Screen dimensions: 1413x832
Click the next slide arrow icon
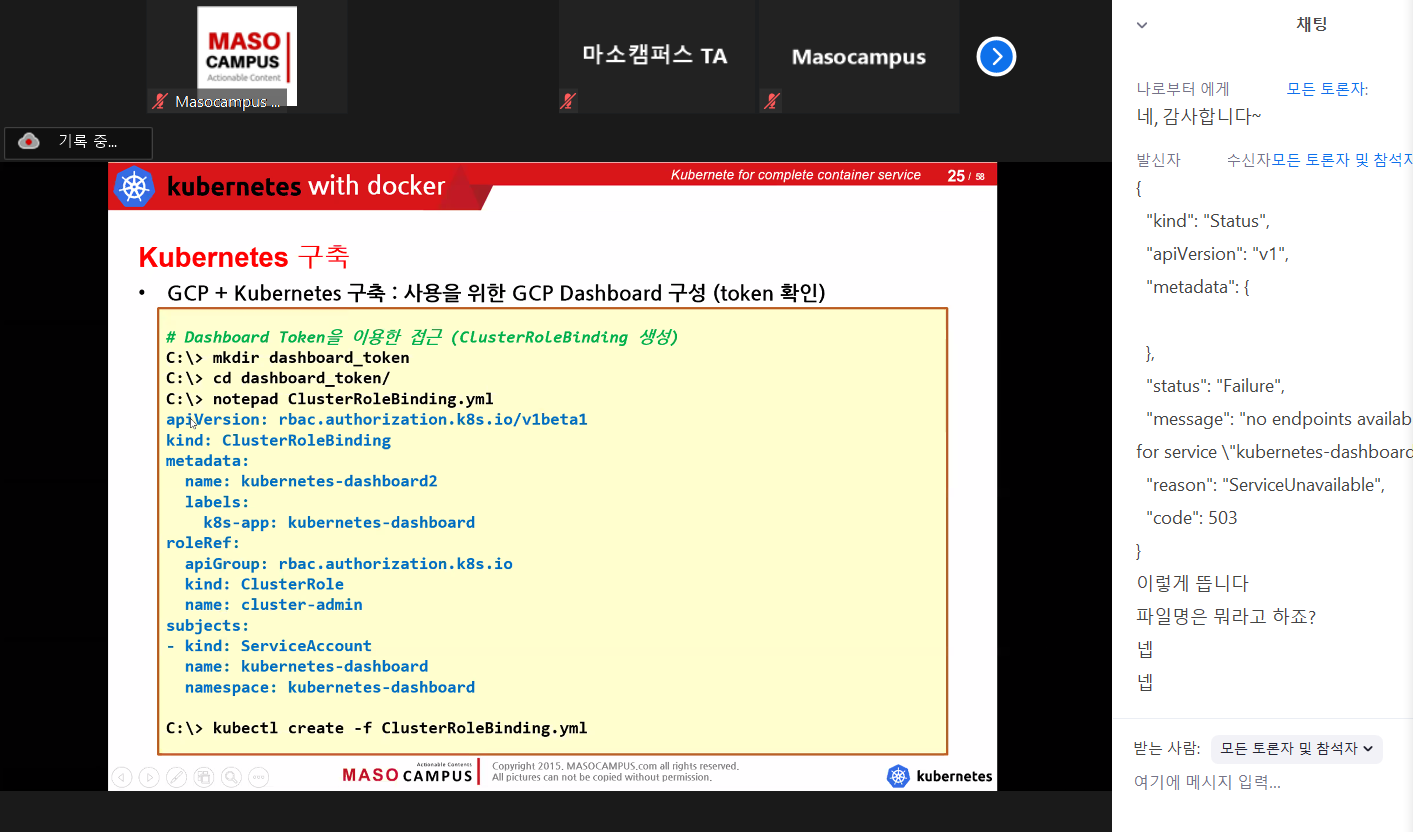point(149,777)
